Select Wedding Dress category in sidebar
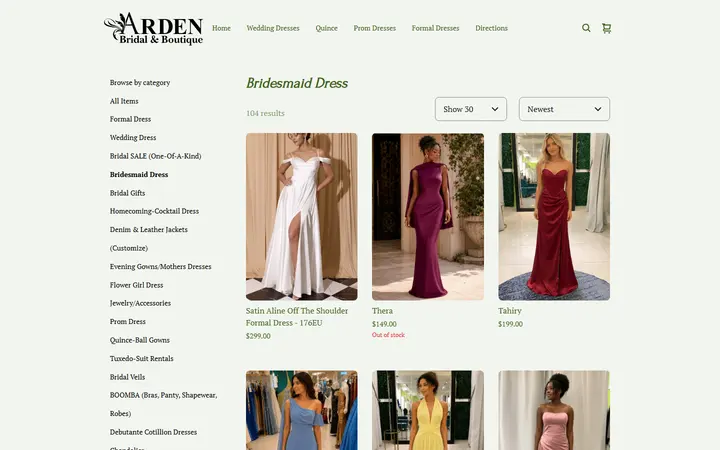 click(x=133, y=137)
